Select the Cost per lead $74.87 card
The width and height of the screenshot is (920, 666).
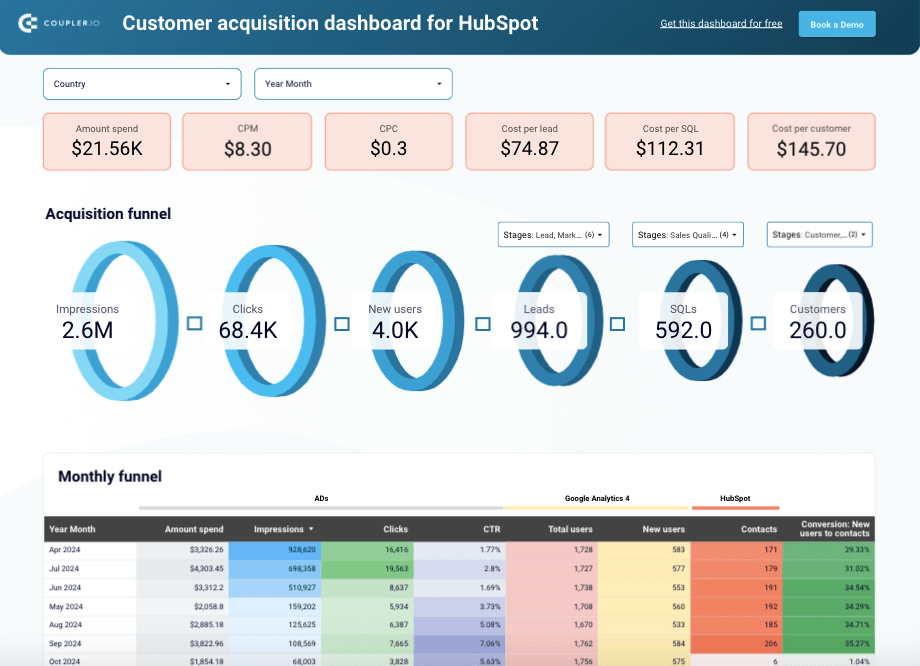pyautogui.click(x=529, y=142)
